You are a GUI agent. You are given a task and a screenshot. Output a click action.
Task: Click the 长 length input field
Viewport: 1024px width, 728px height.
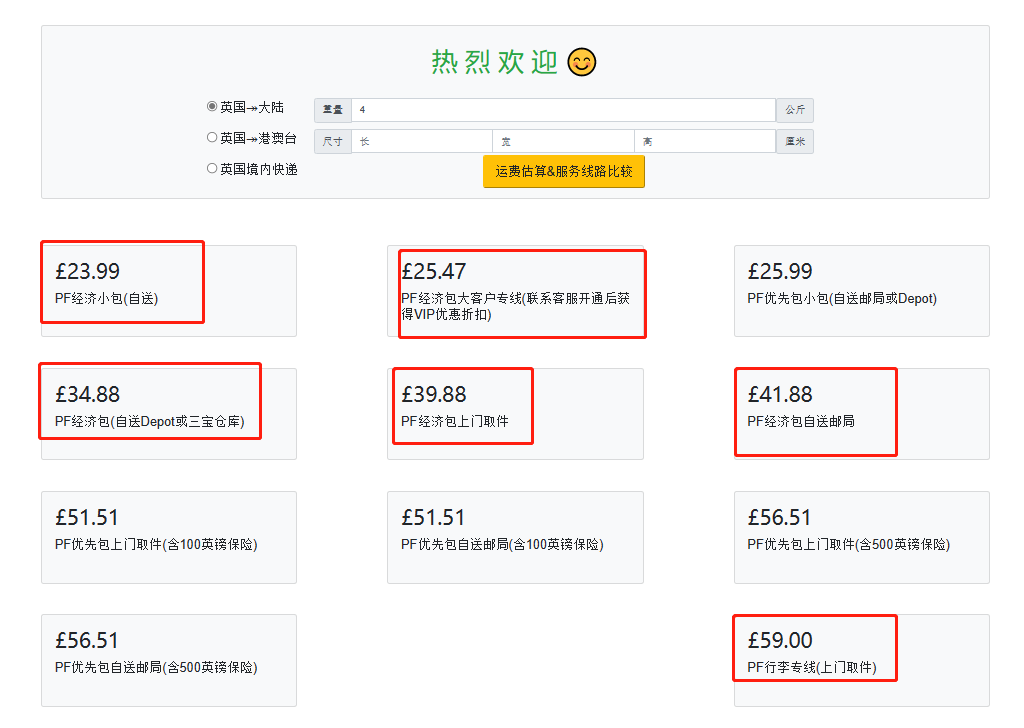click(x=421, y=141)
